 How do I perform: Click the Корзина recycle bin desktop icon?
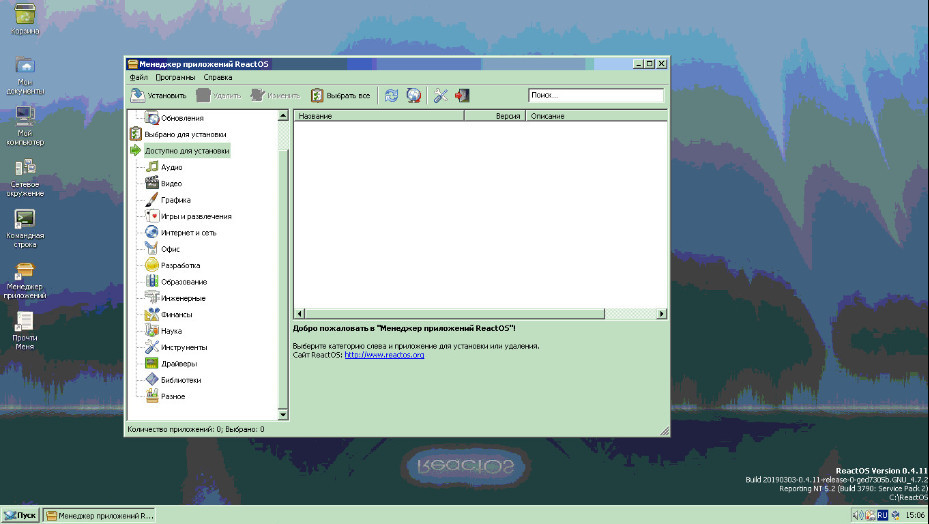25,20
